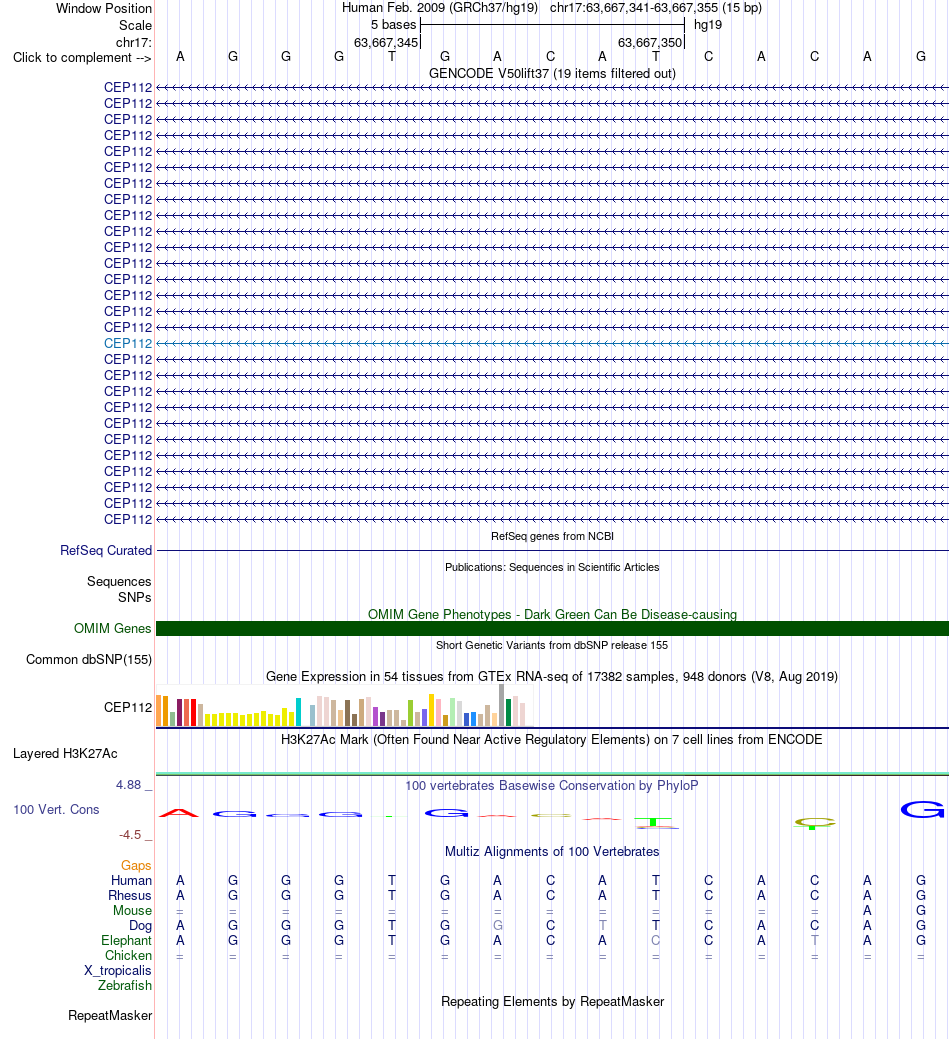Click the gray G in the Dog row
The width and height of the screenshot is (950, 1039).
tap(498, 926)
